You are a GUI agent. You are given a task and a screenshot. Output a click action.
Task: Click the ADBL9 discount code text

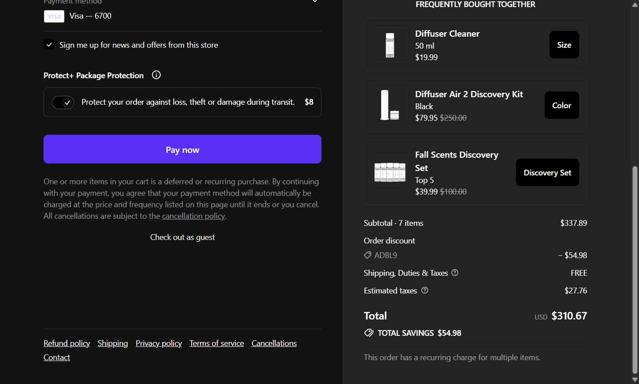[x=386, y=255]
